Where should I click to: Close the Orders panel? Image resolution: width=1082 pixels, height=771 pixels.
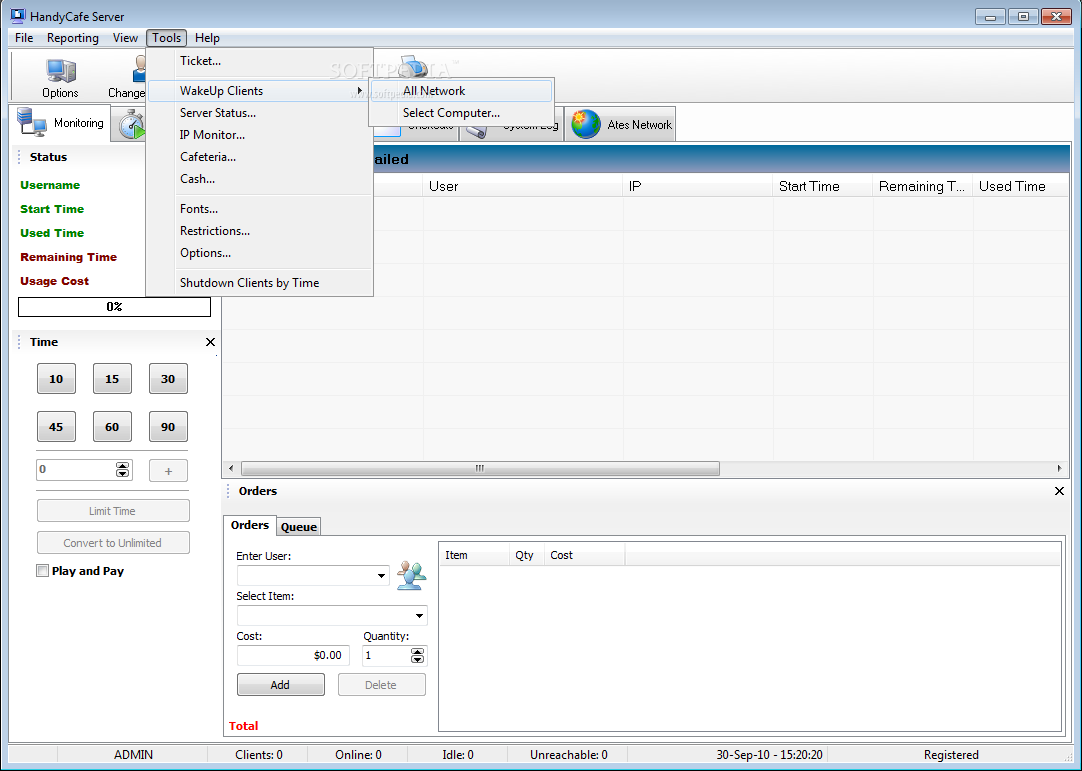coord(1059,491)
